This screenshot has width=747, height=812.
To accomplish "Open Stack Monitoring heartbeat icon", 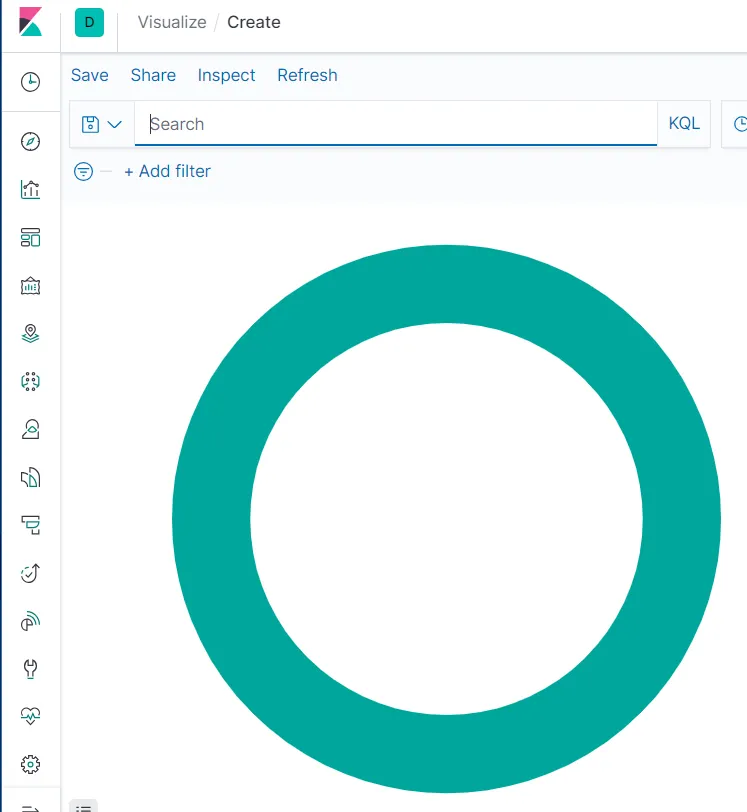I will point(31,716).
